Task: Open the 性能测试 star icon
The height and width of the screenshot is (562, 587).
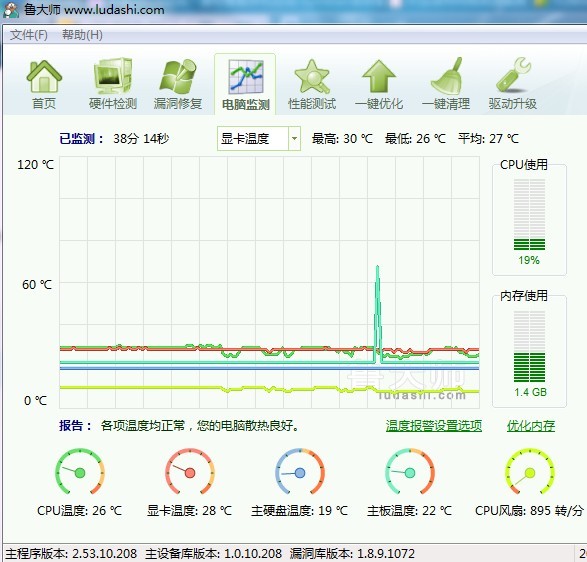Action: tap(312, 76)
